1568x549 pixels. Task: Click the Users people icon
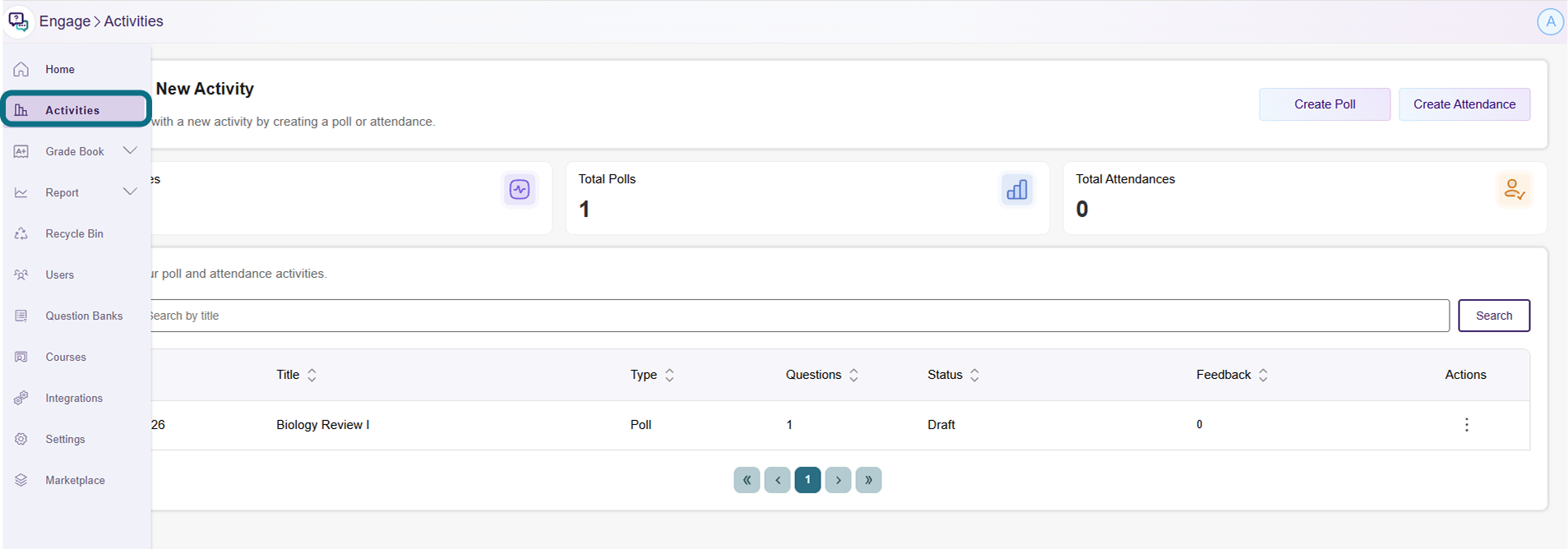point(21,274)
